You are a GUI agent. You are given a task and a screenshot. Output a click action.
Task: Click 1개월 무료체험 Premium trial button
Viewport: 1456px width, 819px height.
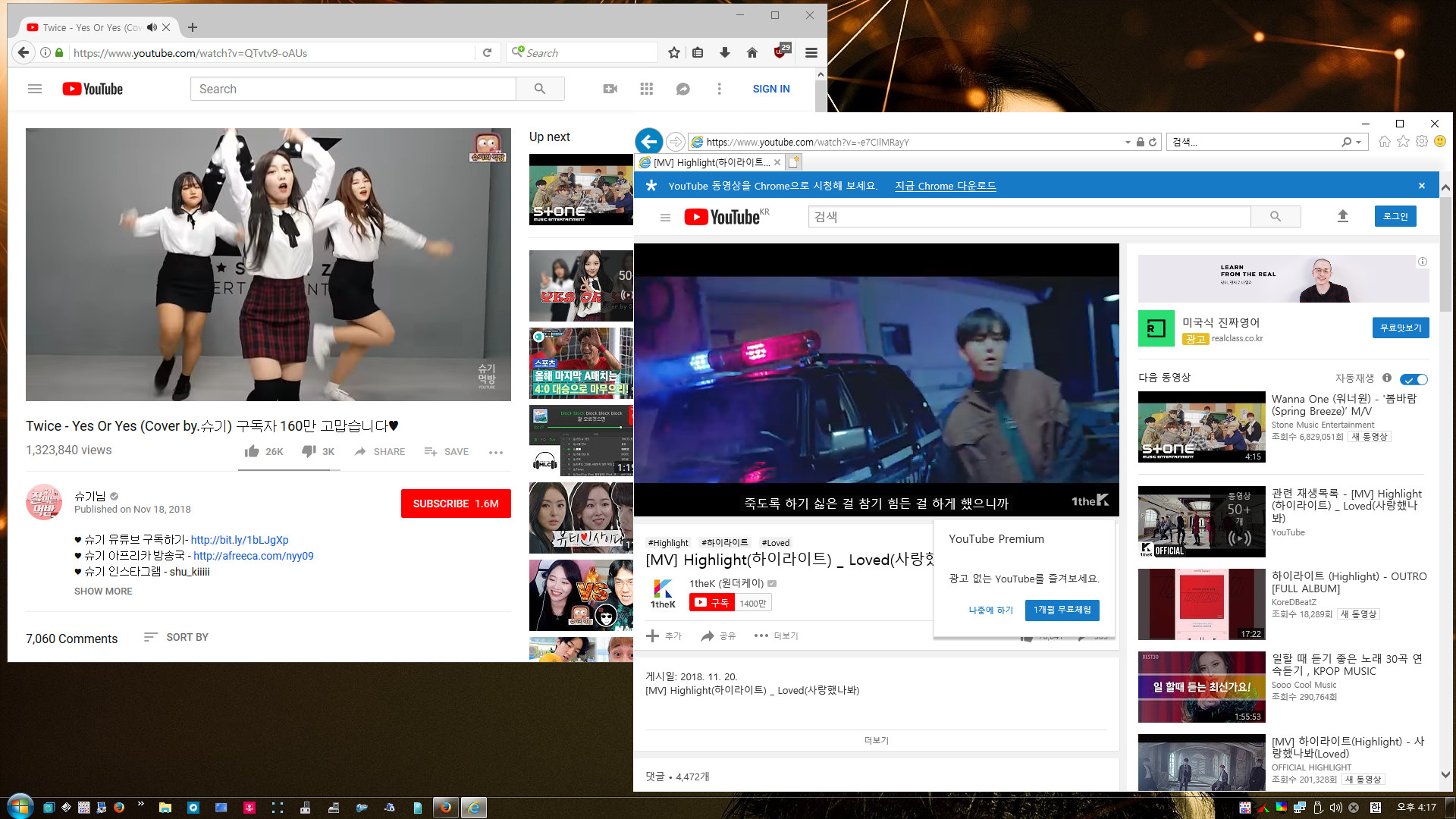coord(1062,610)
